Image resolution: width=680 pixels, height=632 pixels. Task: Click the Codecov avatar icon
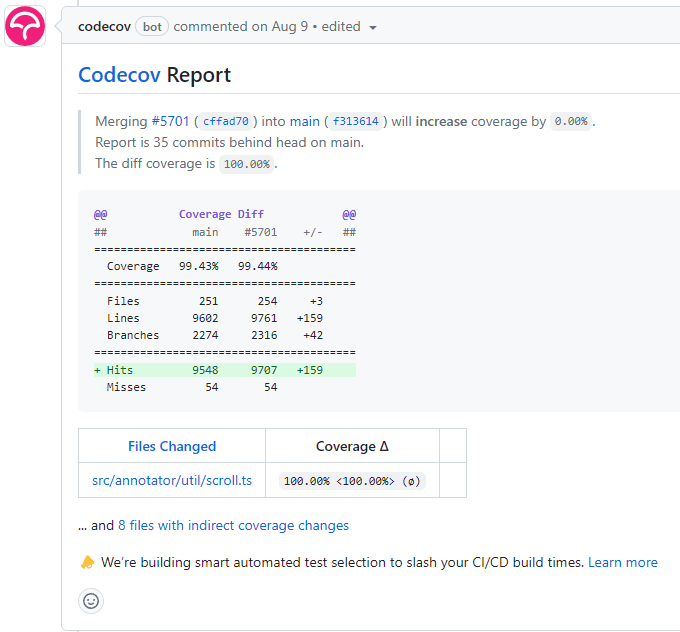(x=25, y=26)
